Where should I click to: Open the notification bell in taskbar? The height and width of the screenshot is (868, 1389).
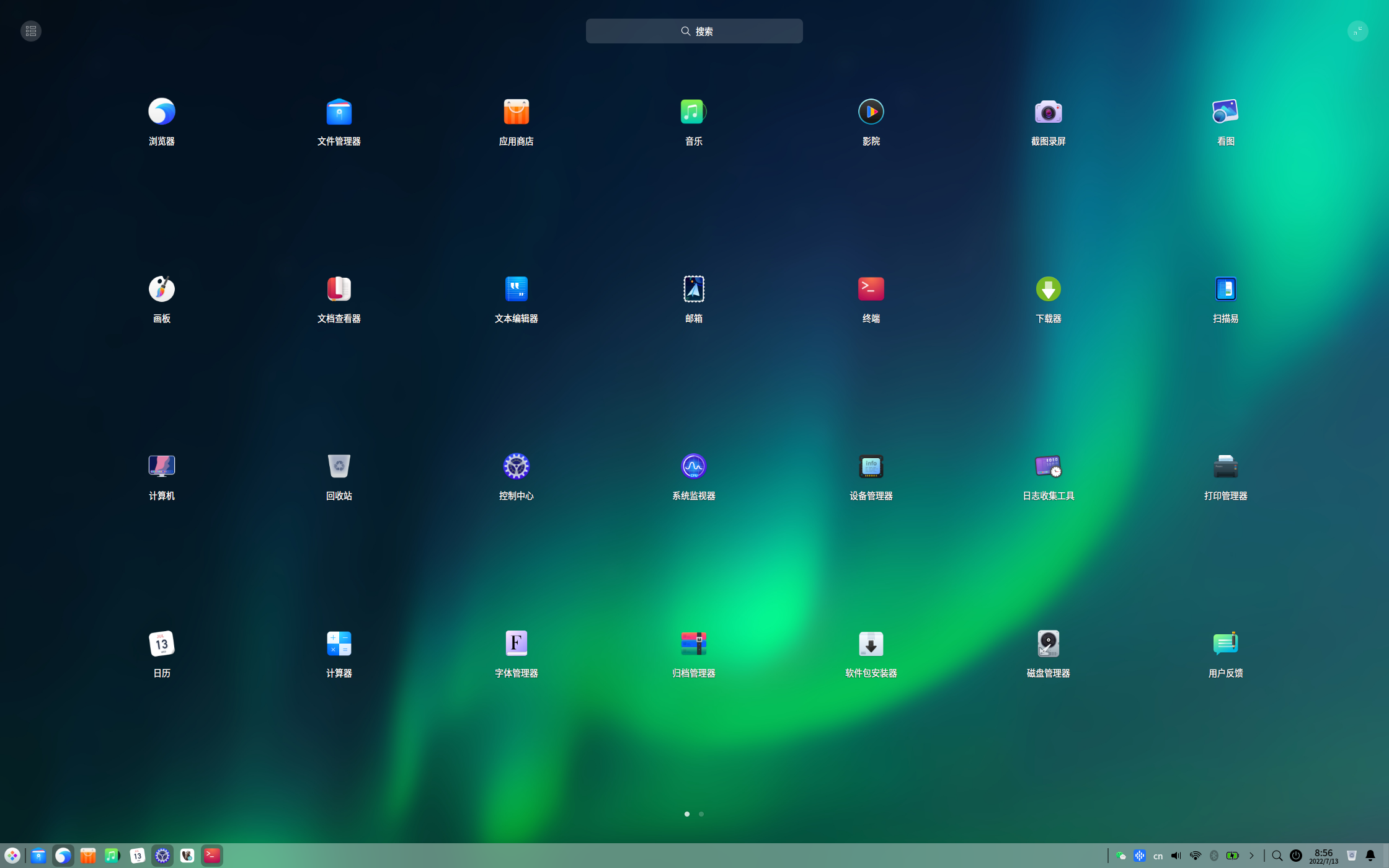(x=1370, y=856)
